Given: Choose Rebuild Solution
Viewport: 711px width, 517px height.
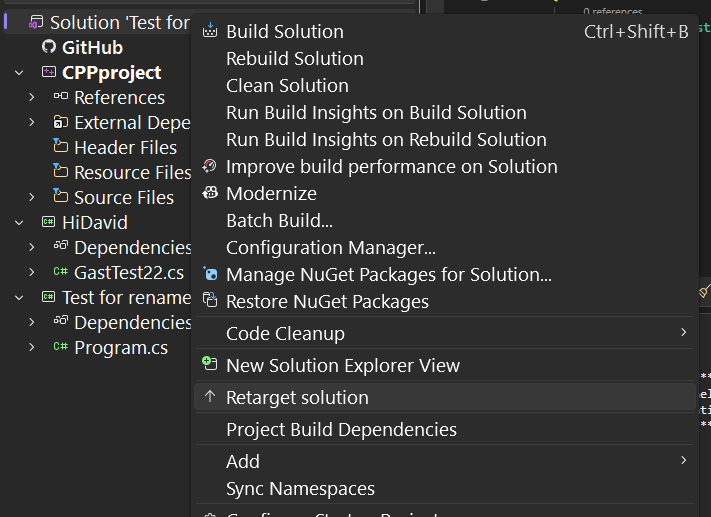Looking at the screenshot, I should [x=444, y=59].
